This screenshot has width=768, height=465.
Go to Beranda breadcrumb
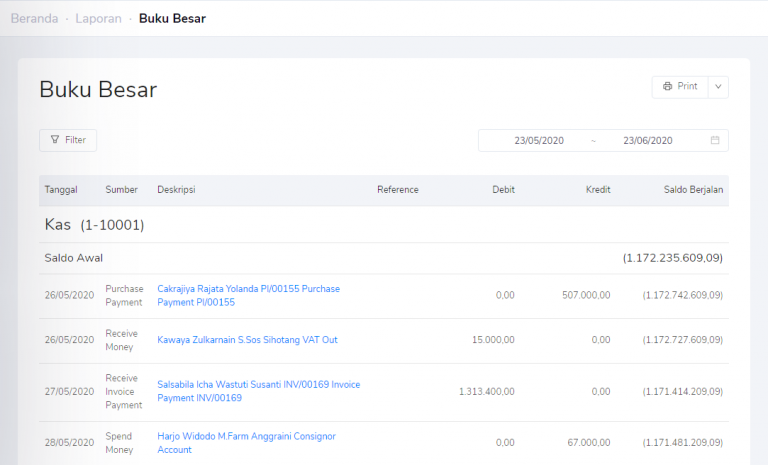point(34,18)
